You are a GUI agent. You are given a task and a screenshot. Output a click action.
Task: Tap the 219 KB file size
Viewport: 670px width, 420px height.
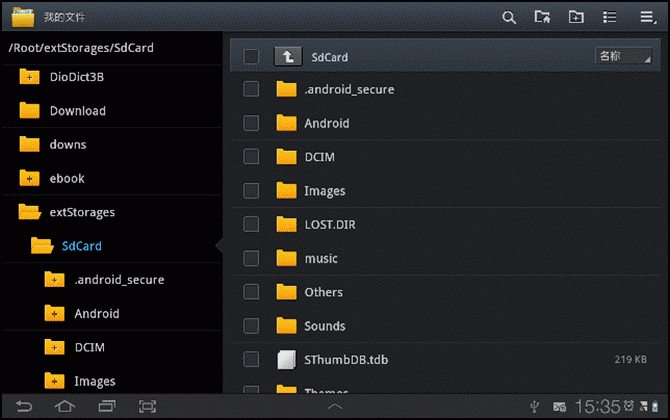pyautogui.click(x=630, y=359)
